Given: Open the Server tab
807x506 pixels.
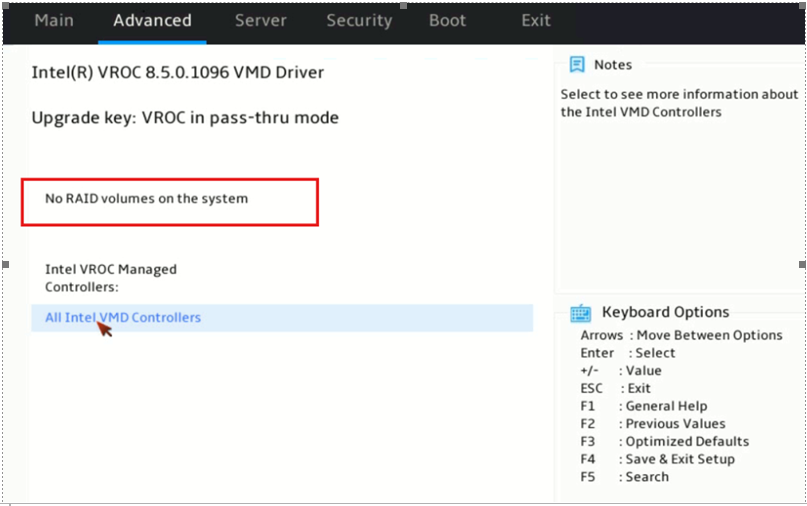Looking at the screenshot, I should 260,21.
